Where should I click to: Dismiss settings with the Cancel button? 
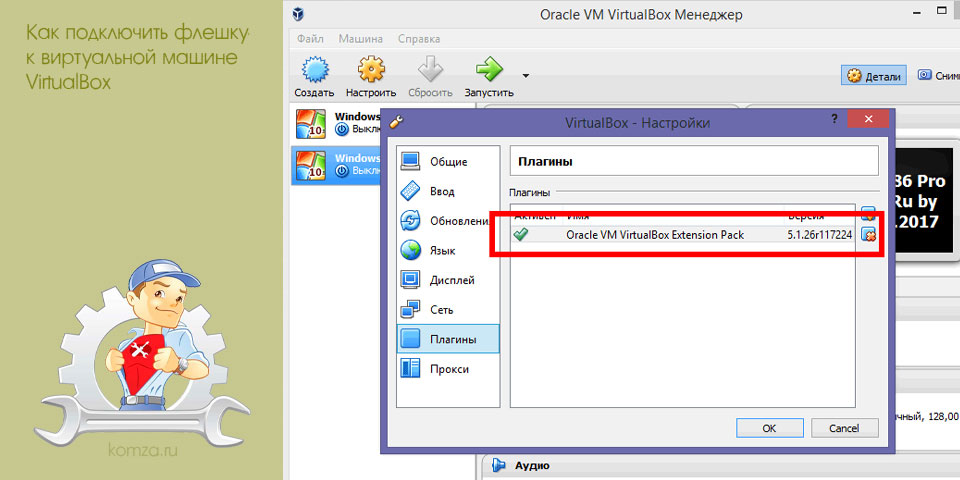844,428
